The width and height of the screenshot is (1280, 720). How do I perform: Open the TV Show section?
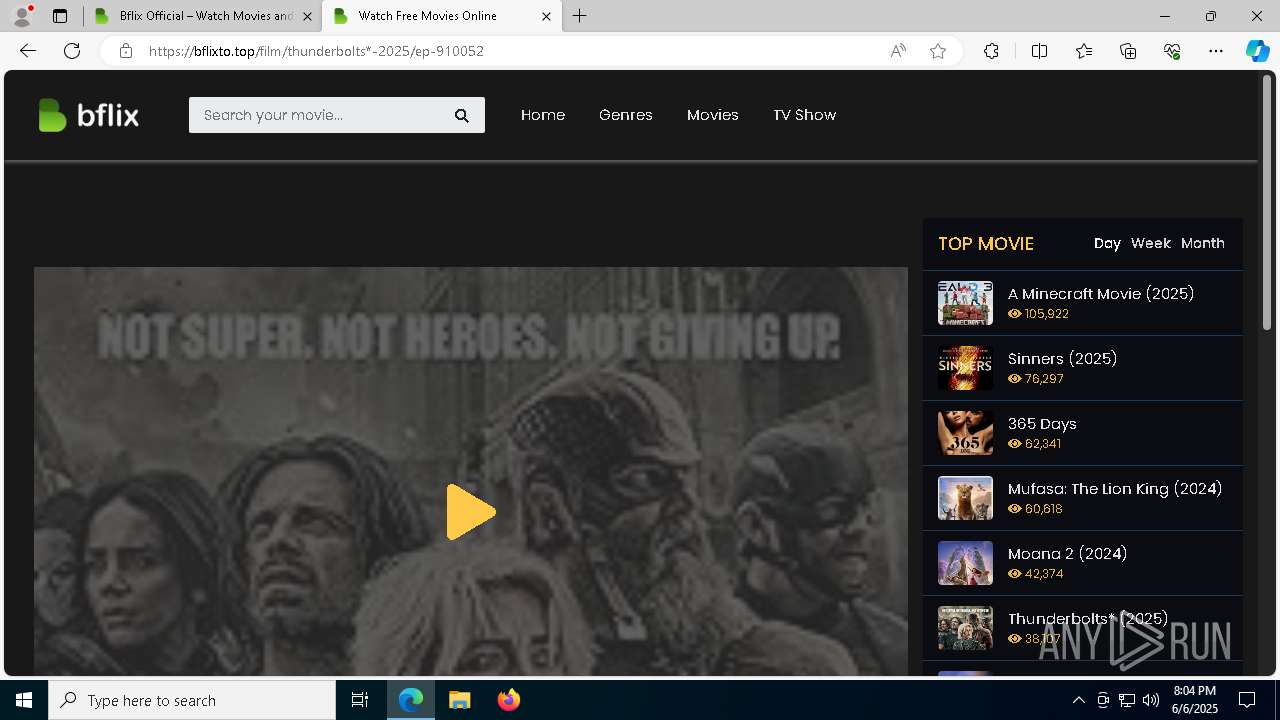click(804, 115)
